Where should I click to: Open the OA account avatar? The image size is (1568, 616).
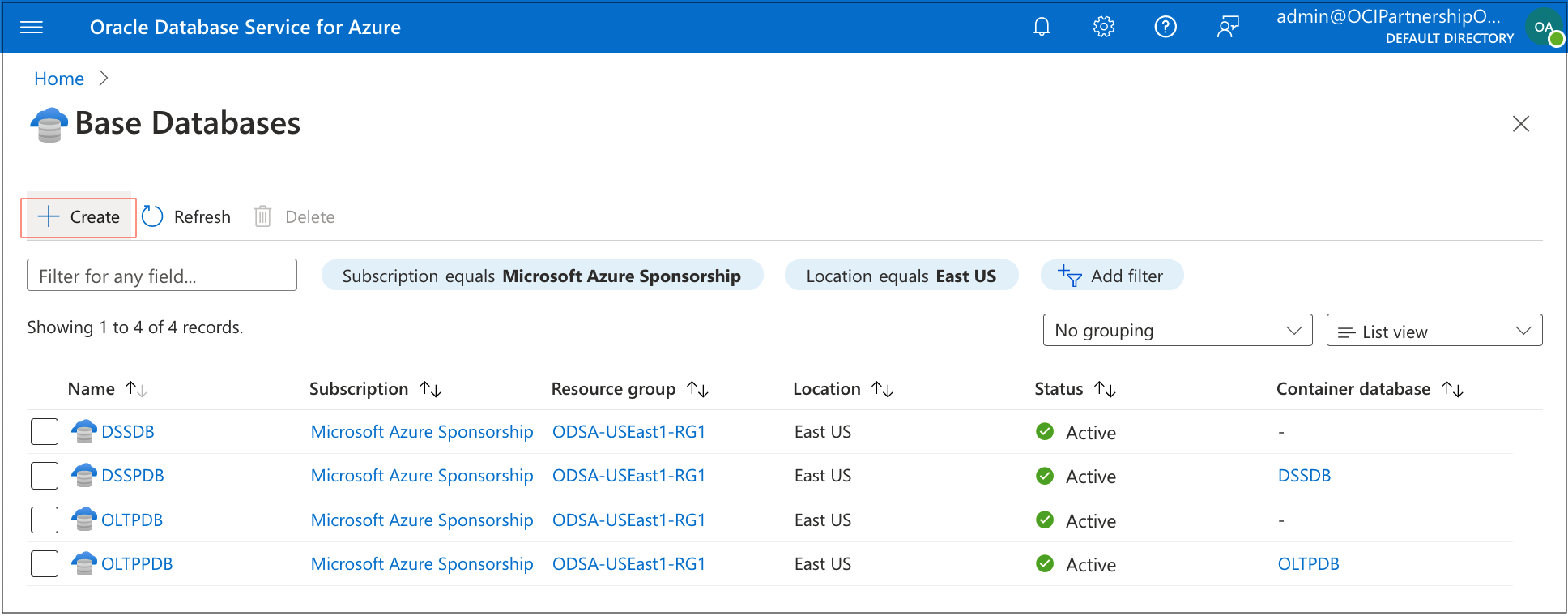point(1544,28)
